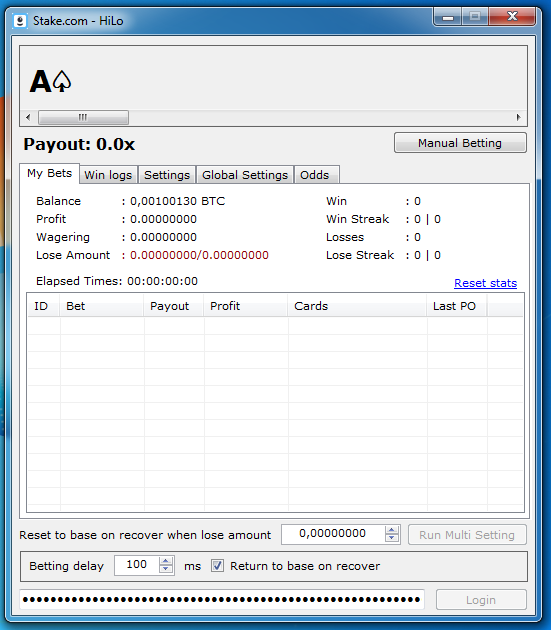Switch to the Win logs tab

pyautogui.click(x=108, y=175)
